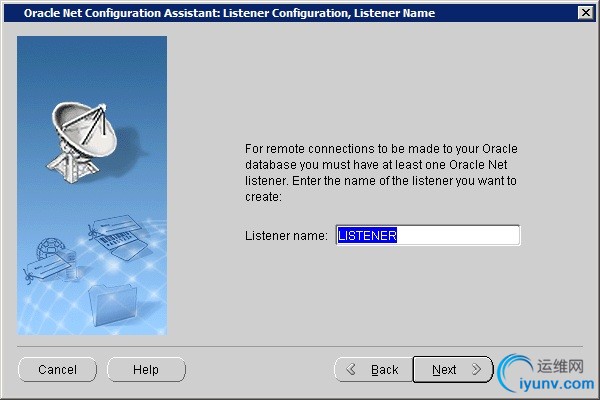Click the satellite dish illustration
600x400 pixels.
tap(84, 142)
